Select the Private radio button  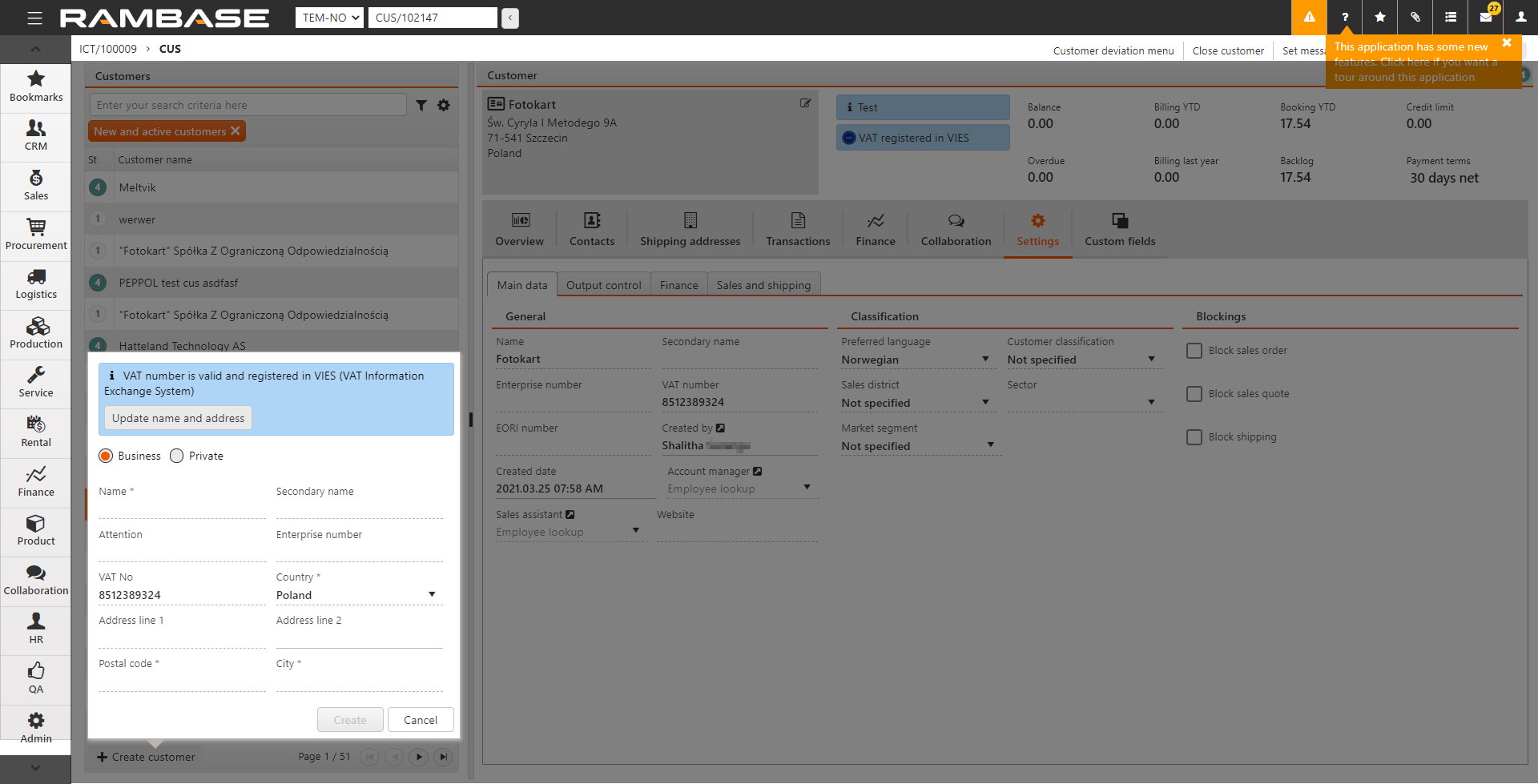177,456
